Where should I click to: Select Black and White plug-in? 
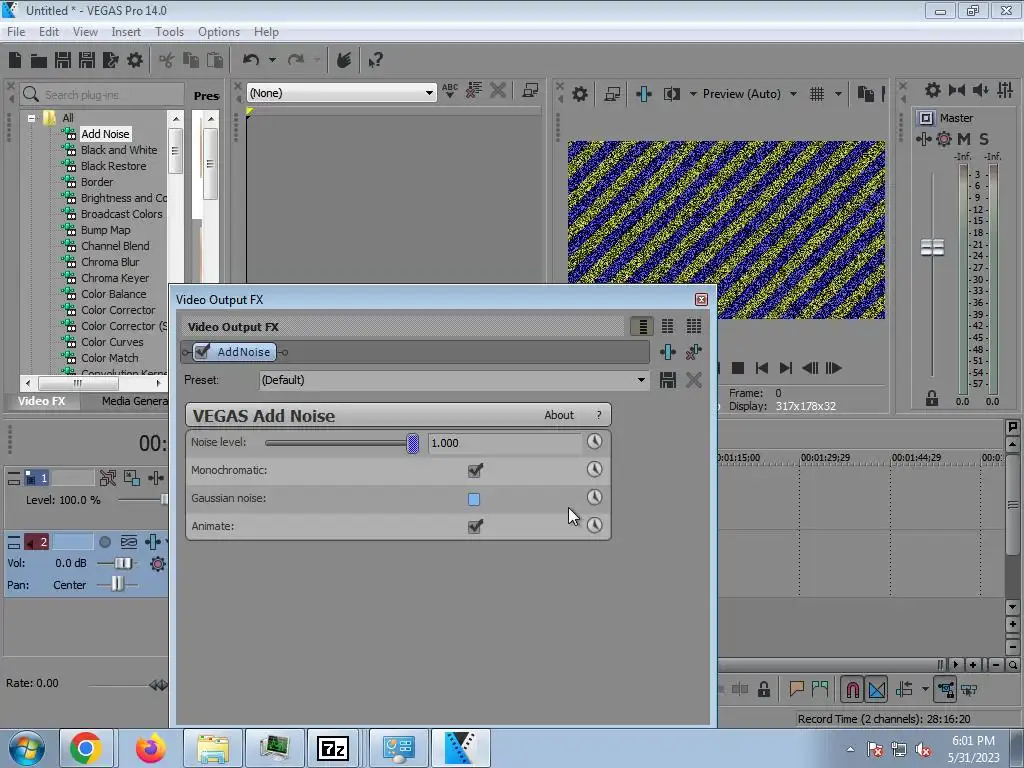point(119,150)
